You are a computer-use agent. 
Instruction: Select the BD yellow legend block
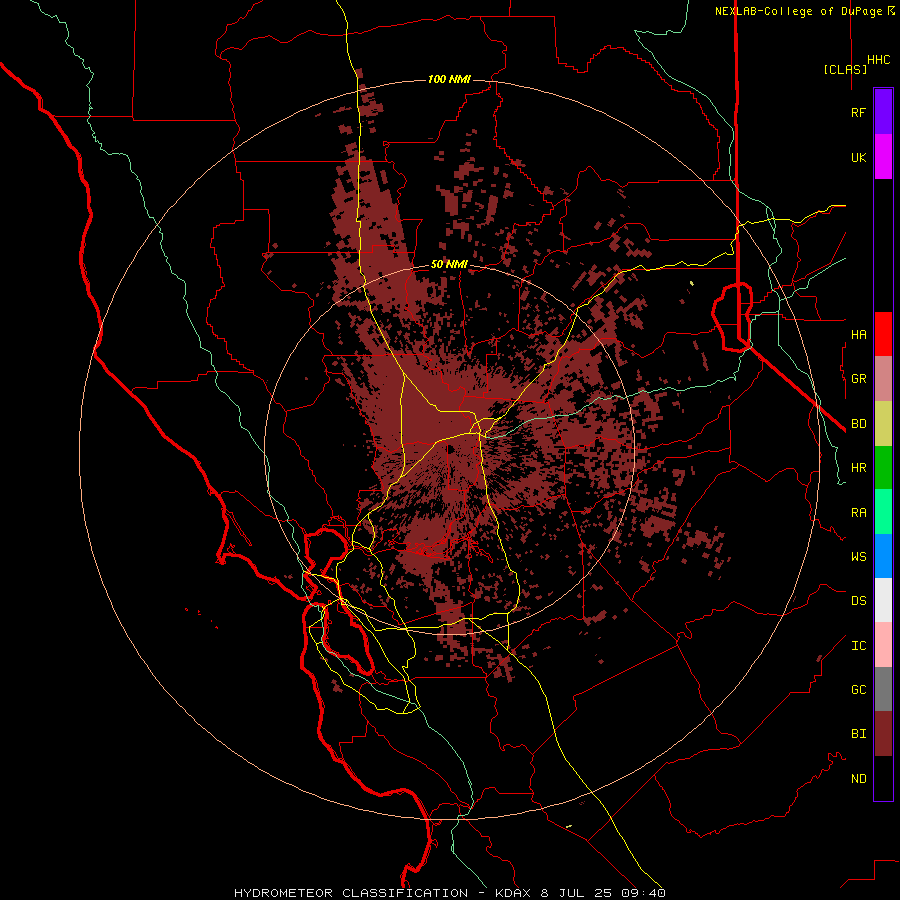pyautogui.click(x=883, y=424)
